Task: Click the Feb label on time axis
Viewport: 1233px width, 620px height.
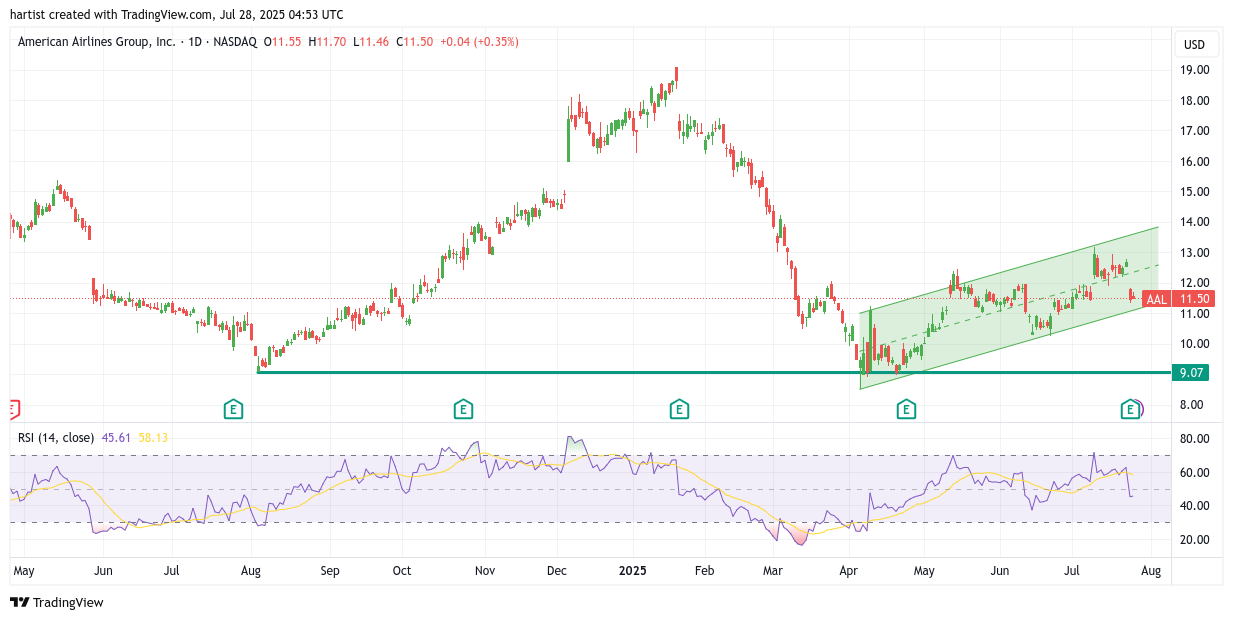Action: [x=704, y=571]
